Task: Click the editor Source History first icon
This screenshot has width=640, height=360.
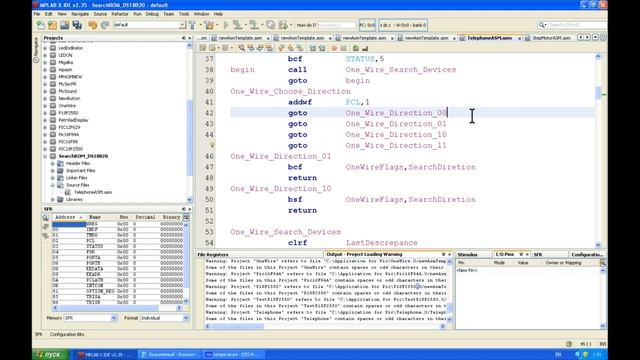Action: (x=202, y=48)
